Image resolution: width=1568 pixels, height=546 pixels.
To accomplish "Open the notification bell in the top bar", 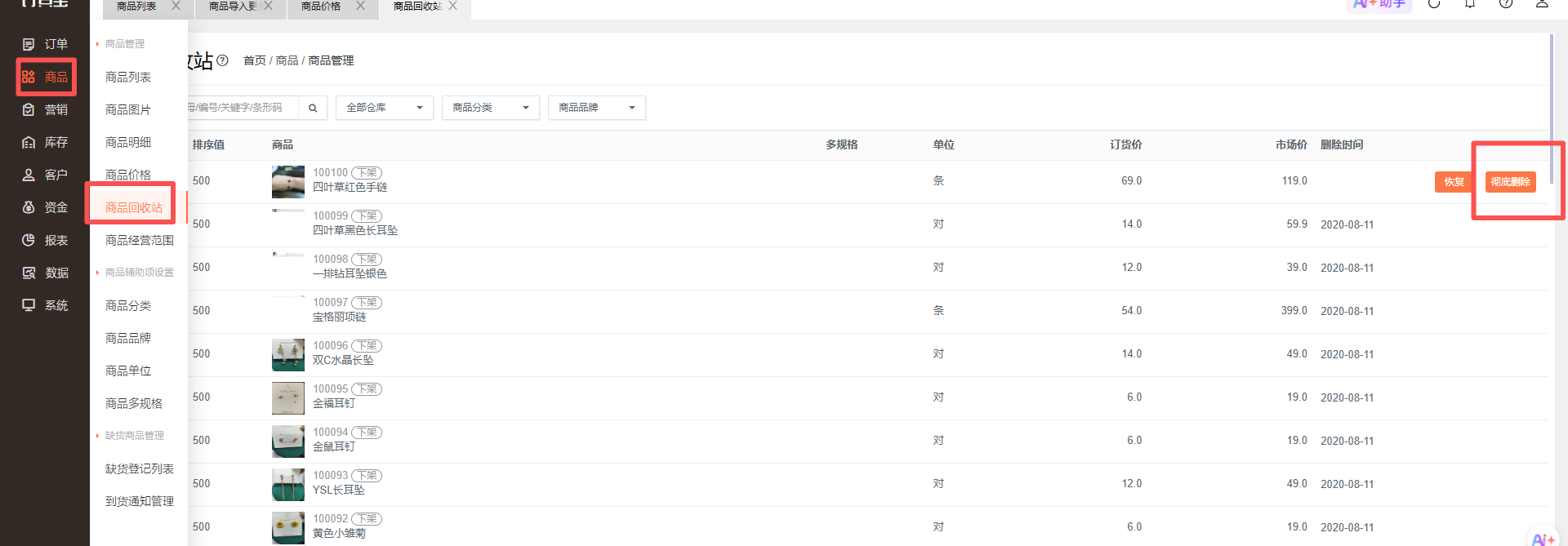I will coord(1470,3).
